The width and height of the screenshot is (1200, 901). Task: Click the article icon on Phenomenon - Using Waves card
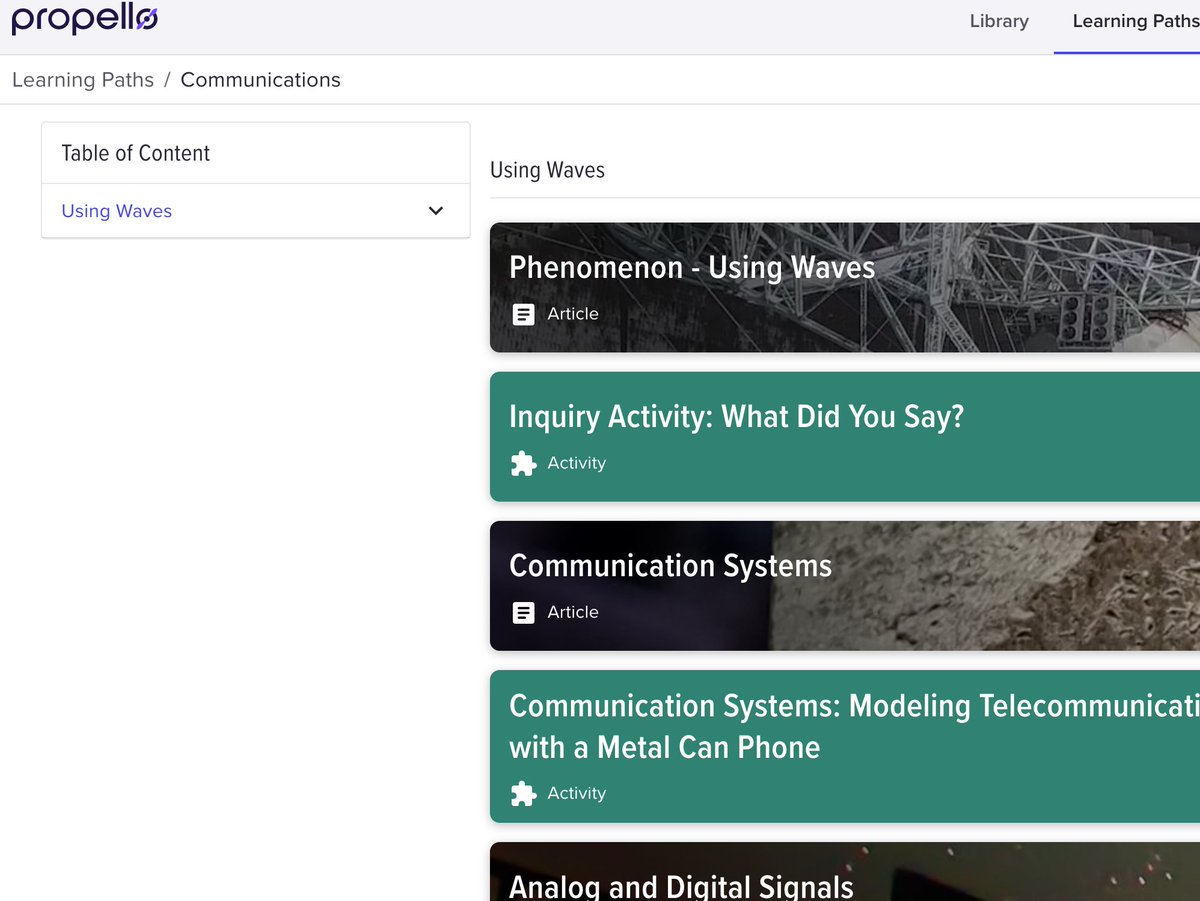click(524, 314)
